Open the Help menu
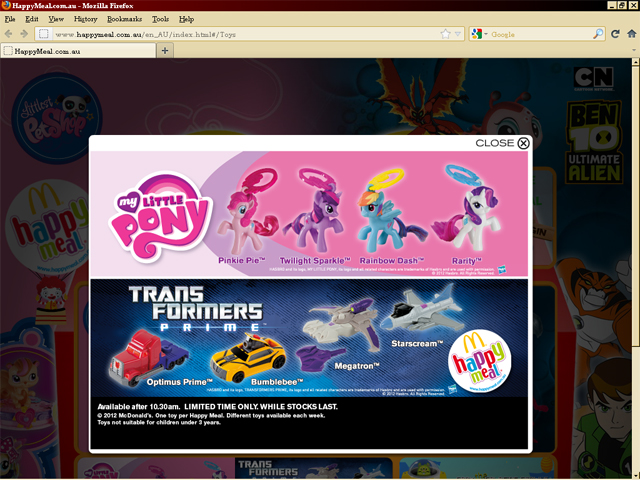Image resolution: width=640 pixels, height=480 pixels. [186, 19]
